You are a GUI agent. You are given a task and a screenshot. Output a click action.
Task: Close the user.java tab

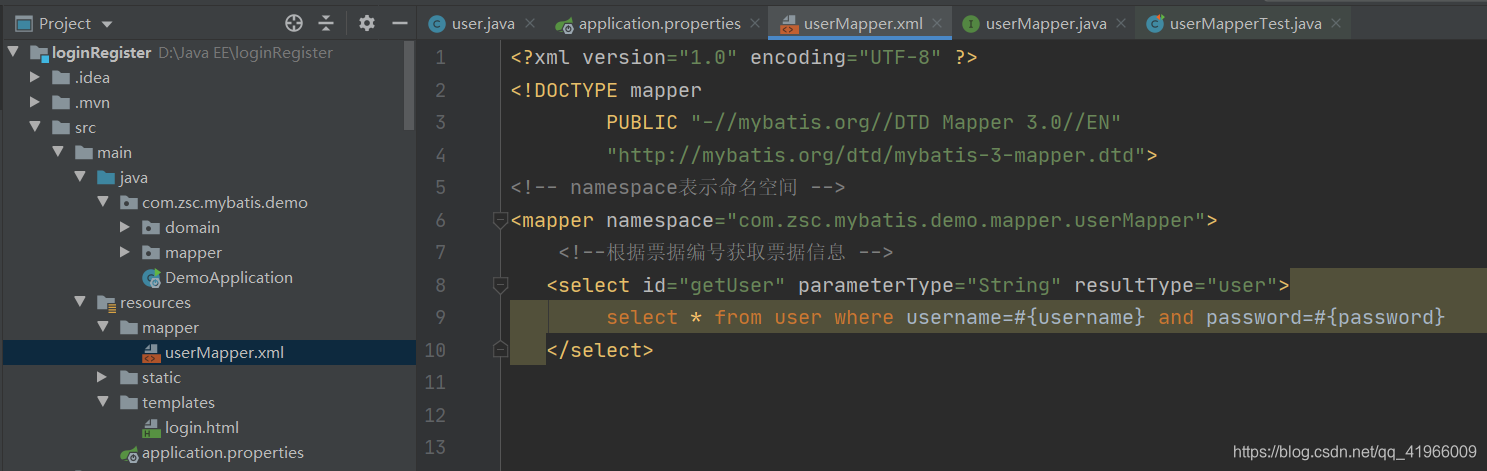[529, 24]
